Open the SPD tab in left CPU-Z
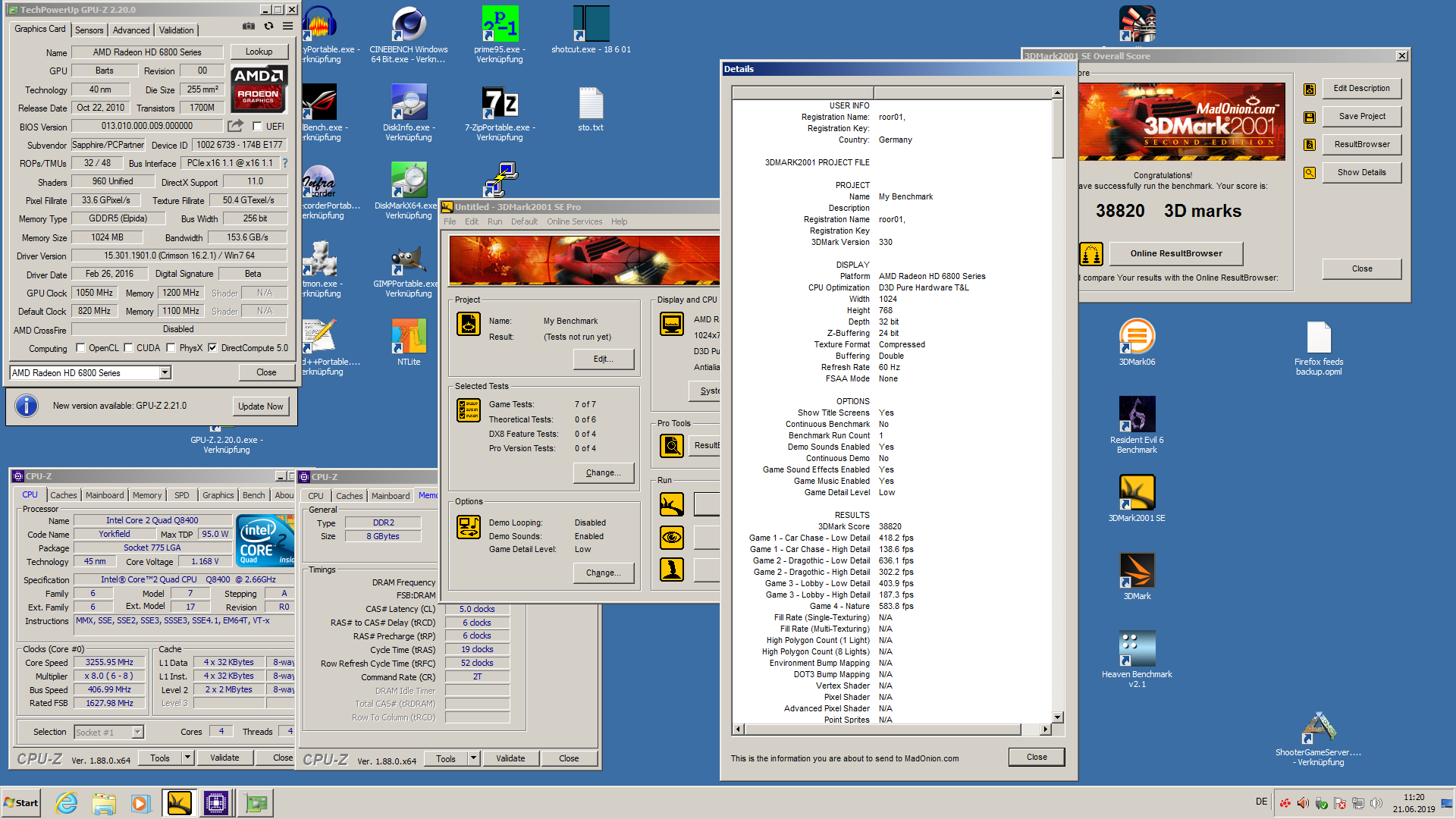Viewport: 1456px width, 819px height. pos(182,495)
